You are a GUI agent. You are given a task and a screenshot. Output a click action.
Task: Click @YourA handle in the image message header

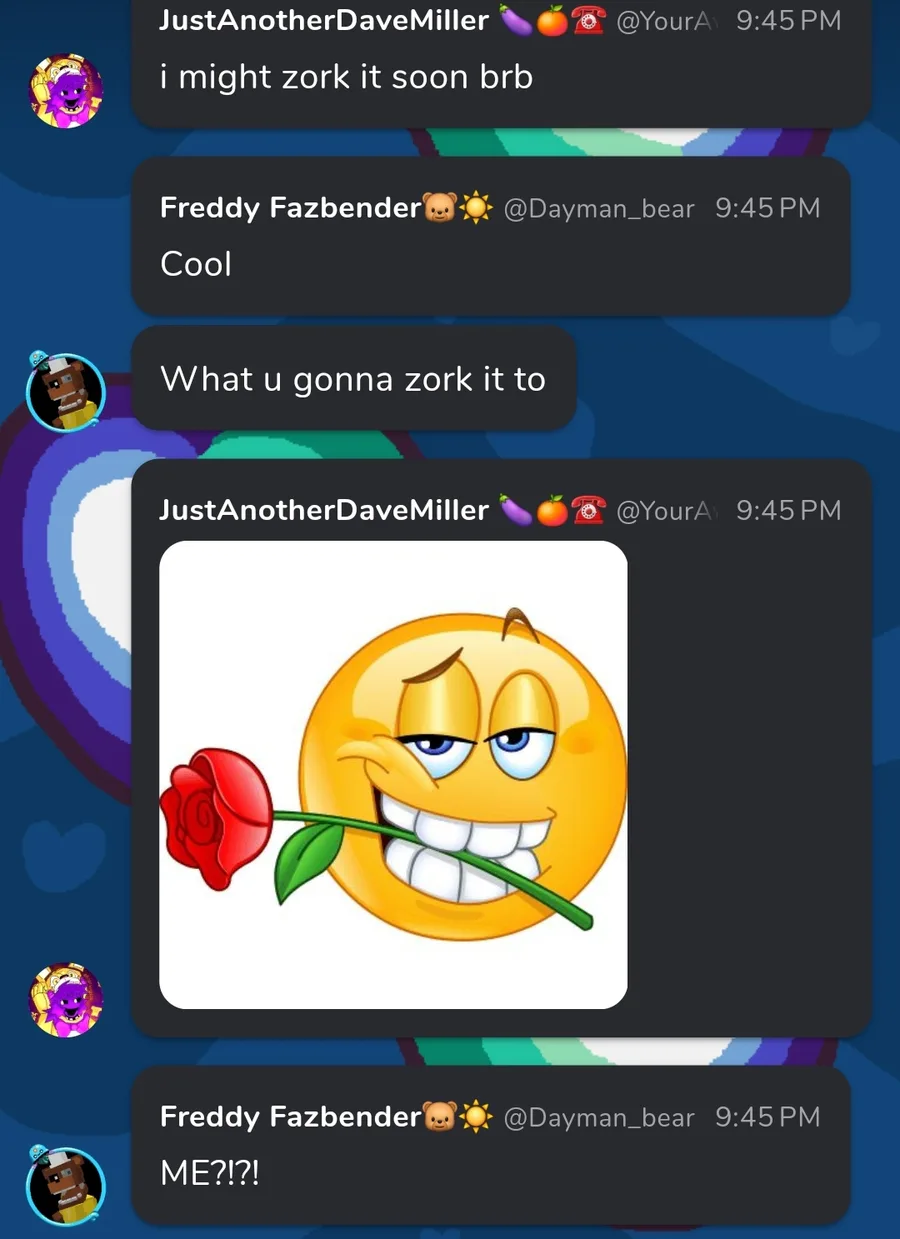pos(668,510)
